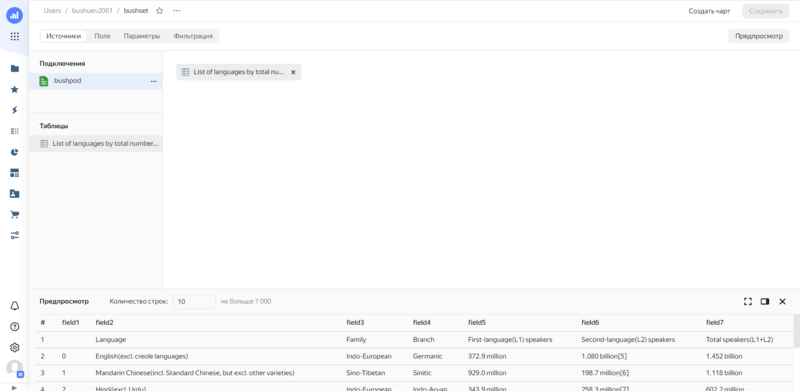This screenshot has height=391, width=800.
Task: Click the bushset breadcrumb title
Action: tap(136, 11)
